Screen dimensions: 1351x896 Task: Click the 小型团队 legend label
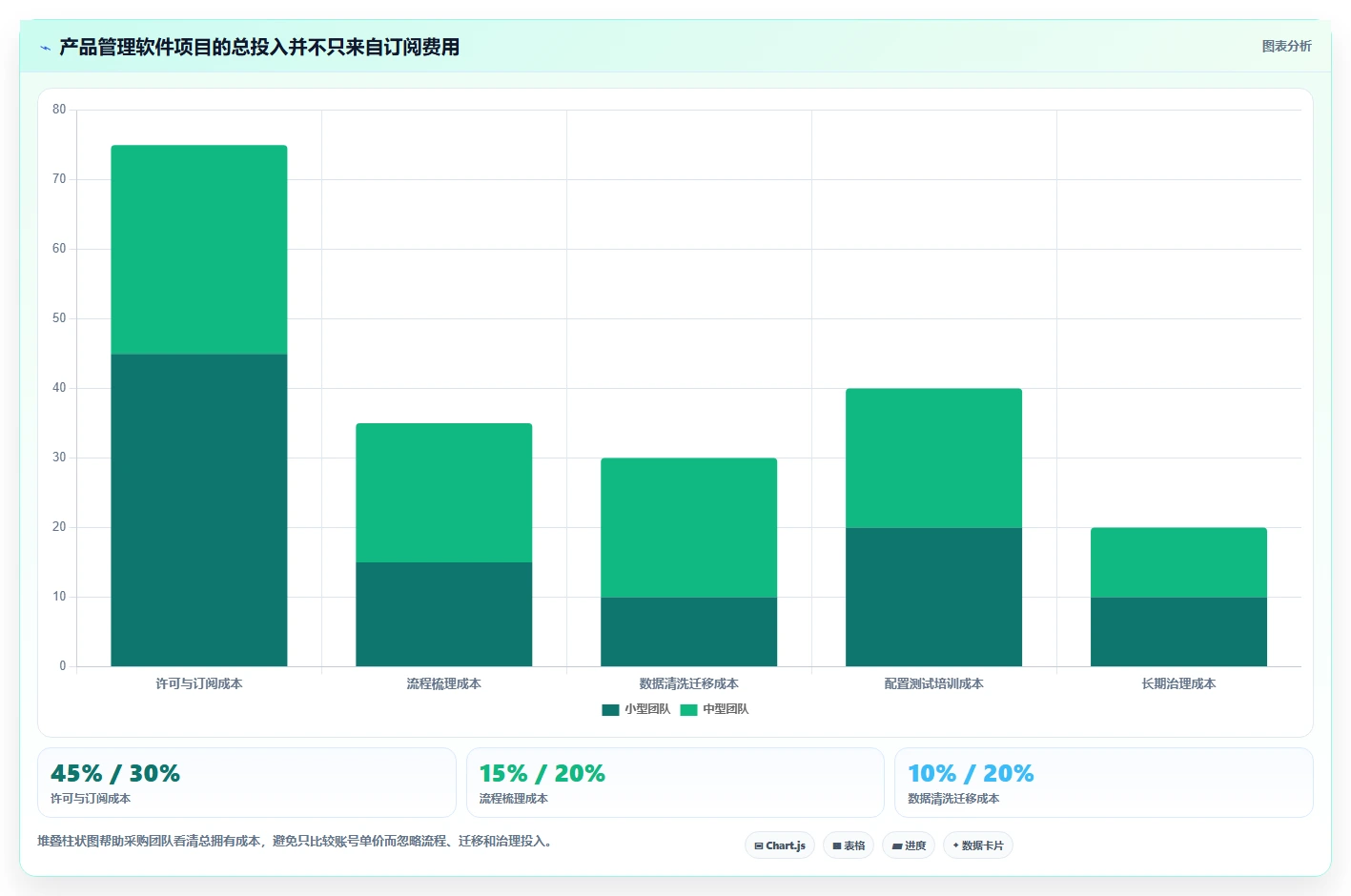click(647, 709)
